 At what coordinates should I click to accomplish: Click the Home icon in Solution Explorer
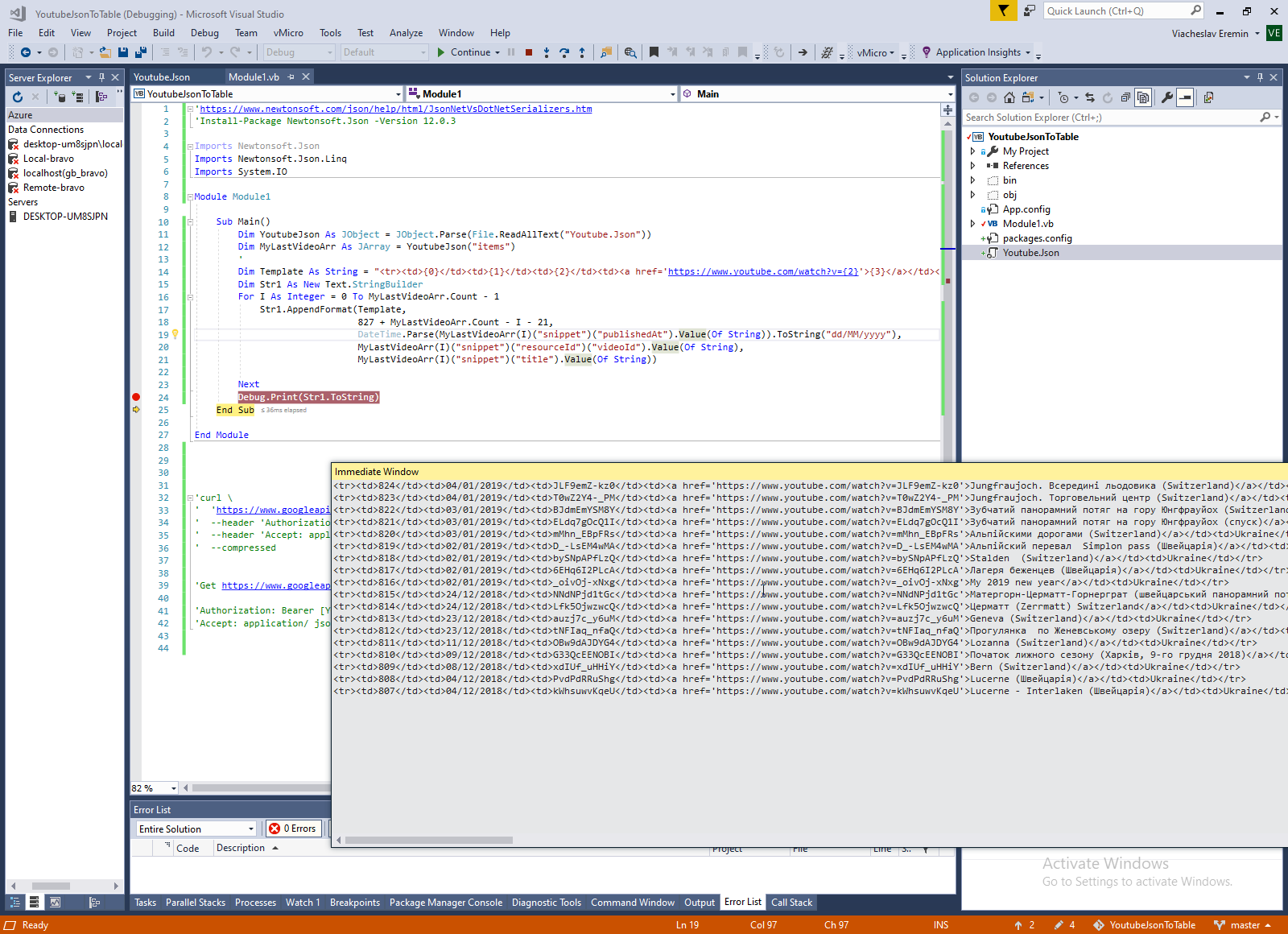[1009, 97]
